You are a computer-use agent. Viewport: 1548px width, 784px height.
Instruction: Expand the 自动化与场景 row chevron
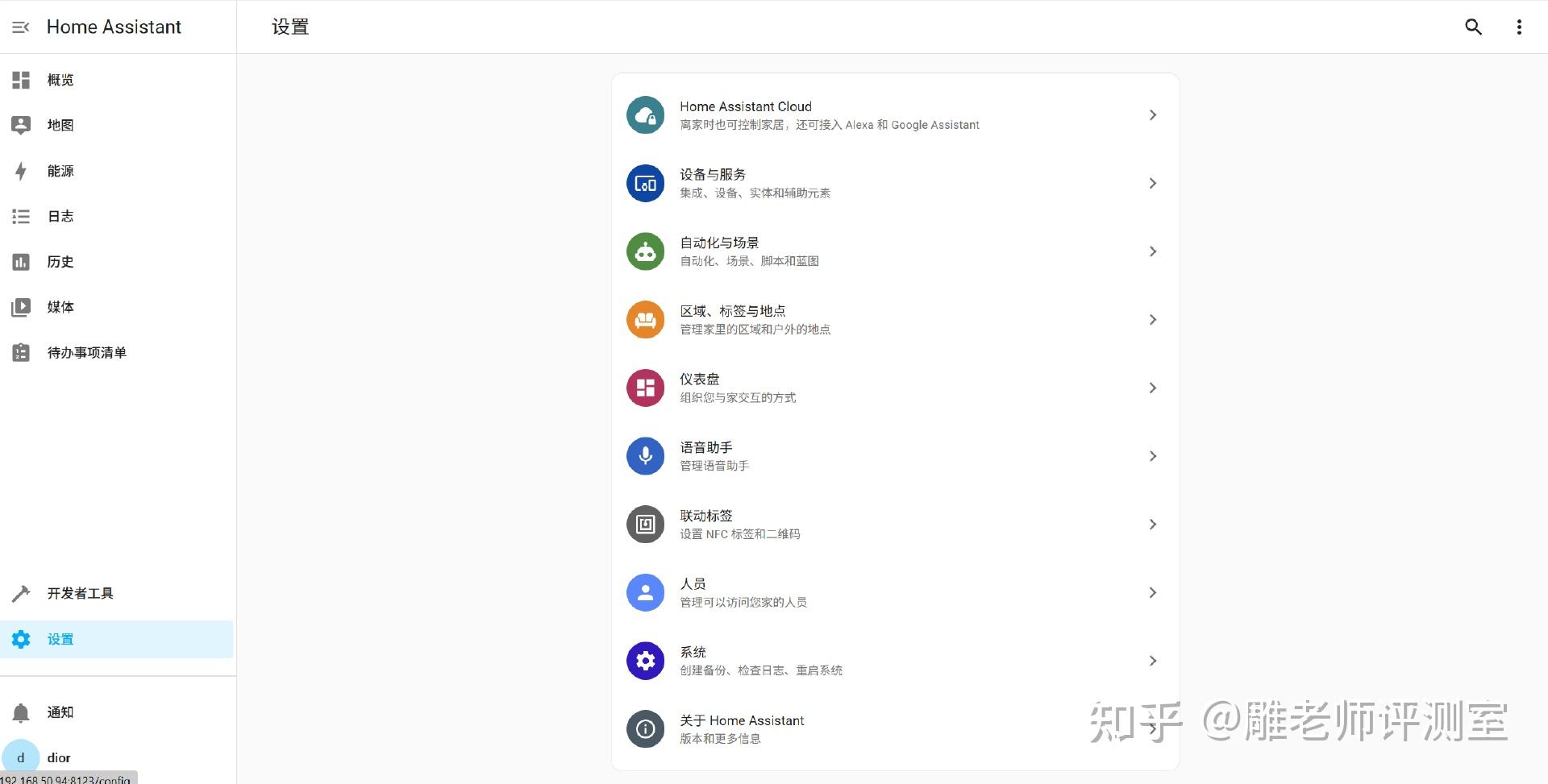click(1153, 251)
